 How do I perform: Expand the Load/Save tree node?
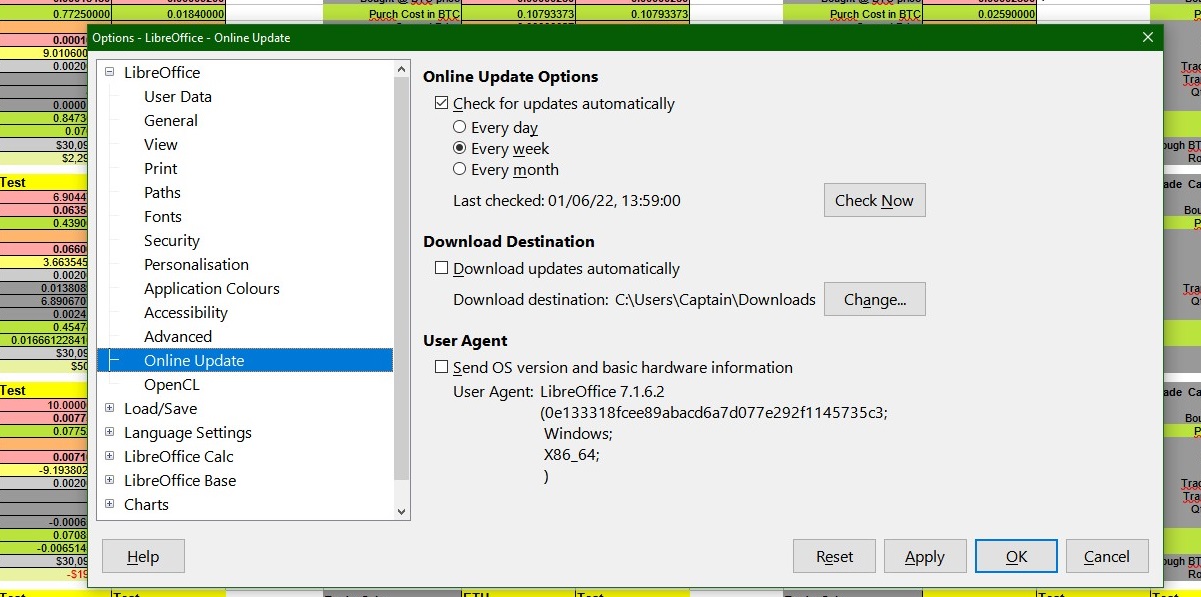tap(110, 408)
